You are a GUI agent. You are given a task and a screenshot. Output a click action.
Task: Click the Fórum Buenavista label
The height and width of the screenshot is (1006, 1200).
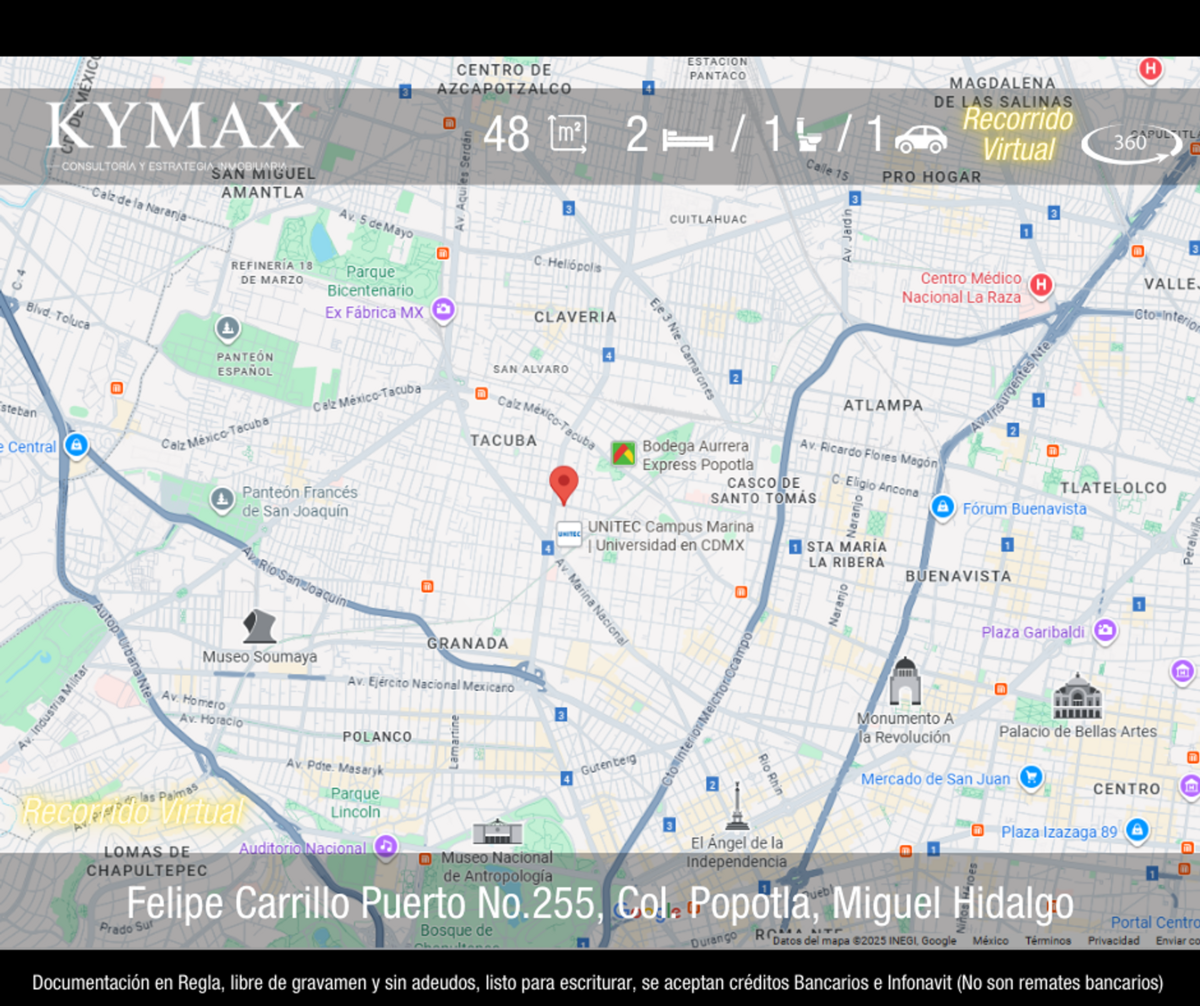(x=1024, y=509)
